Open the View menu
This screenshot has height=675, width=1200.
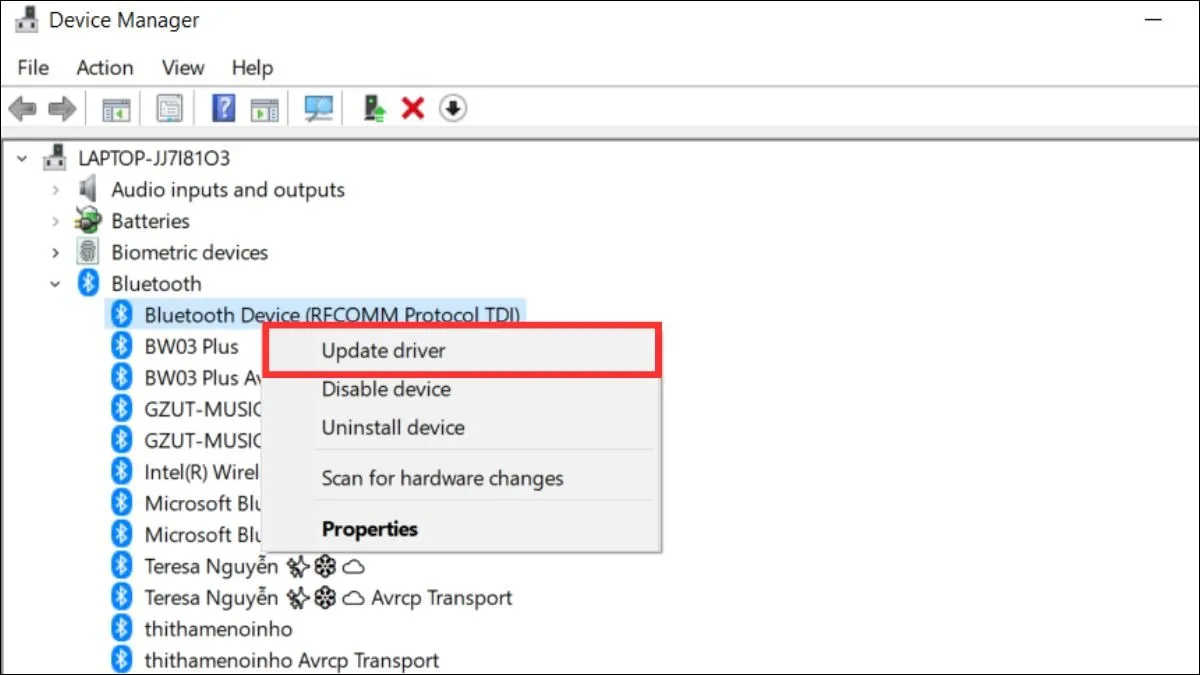(x=183, y=68)
